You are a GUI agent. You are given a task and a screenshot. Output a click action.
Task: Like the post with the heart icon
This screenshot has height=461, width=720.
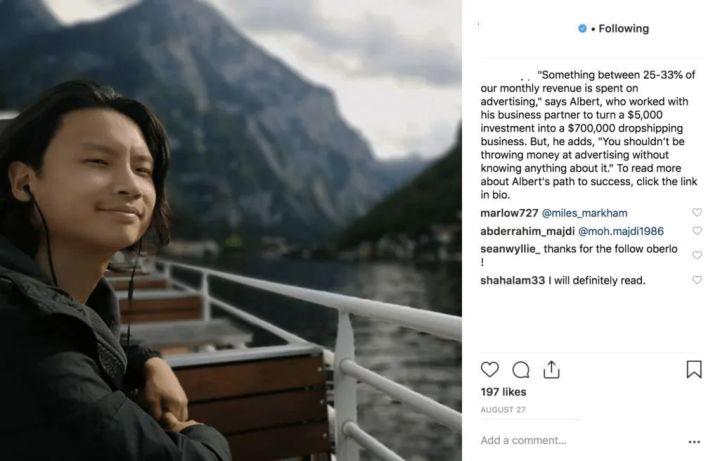pyautogui.click(x=490, y=370)
